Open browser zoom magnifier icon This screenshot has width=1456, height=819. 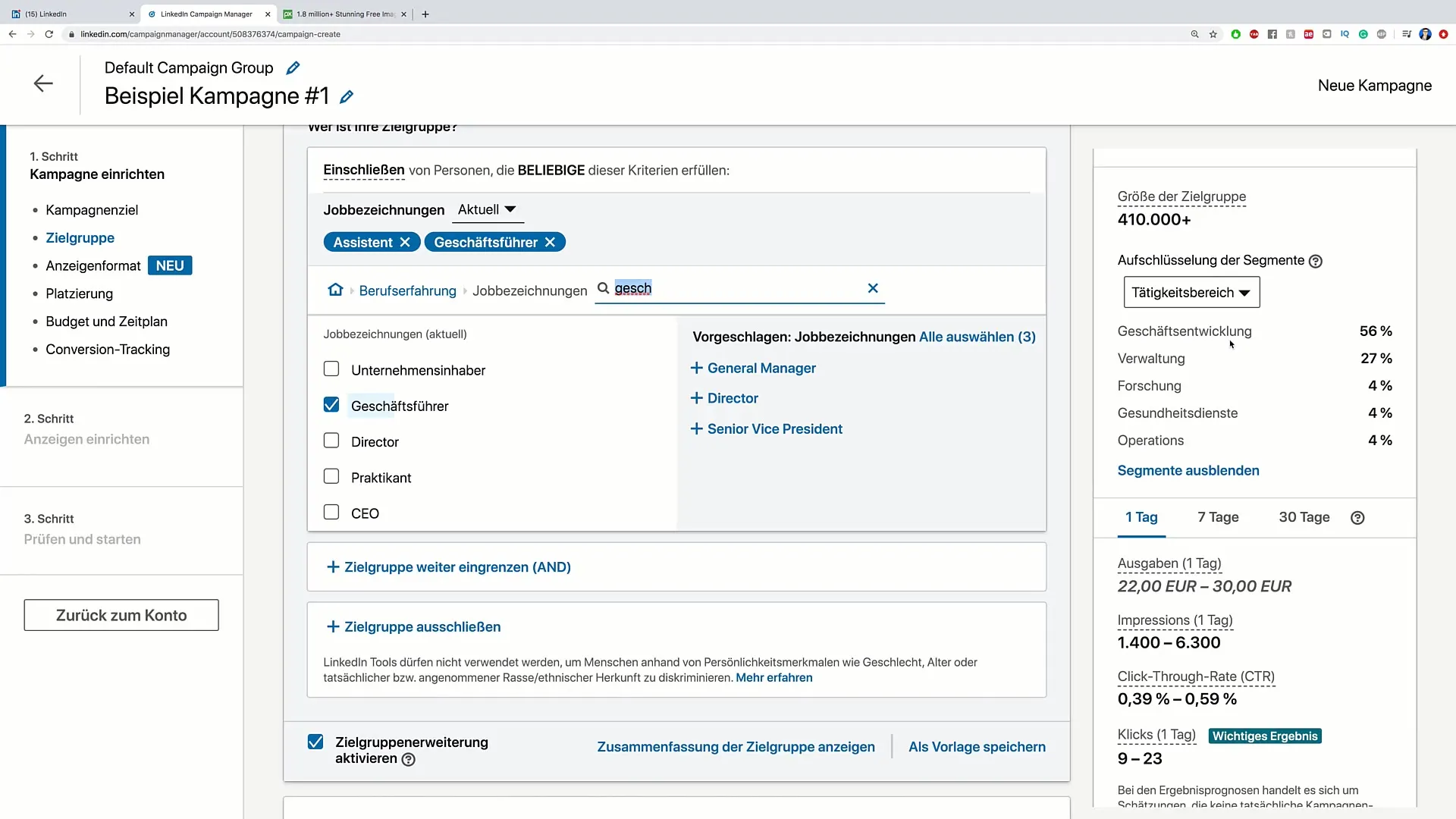(1194, 34)
